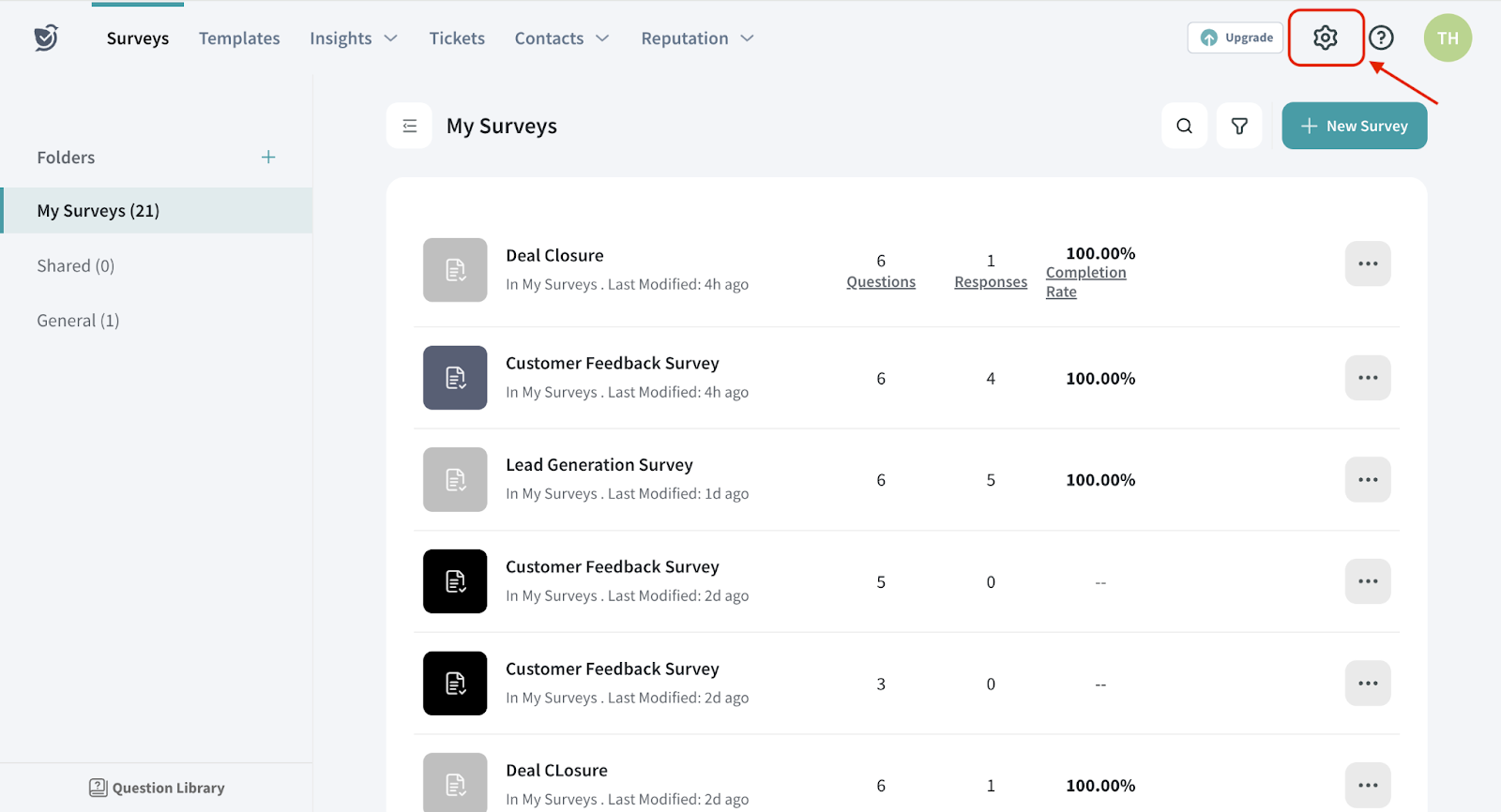Expand the Contacts dropdown
Image resolution: width=1501 pixels, height=812 pixels.
(561, 38)
